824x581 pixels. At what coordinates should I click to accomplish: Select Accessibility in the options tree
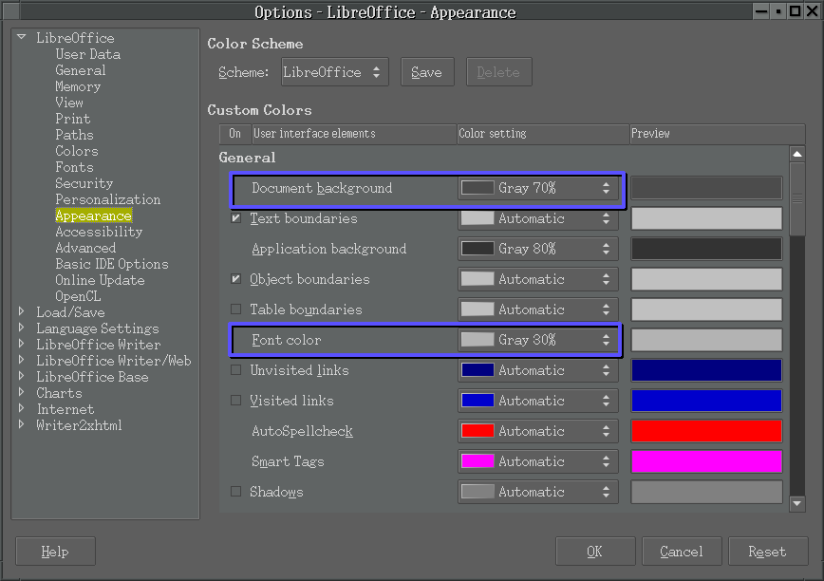98,232
